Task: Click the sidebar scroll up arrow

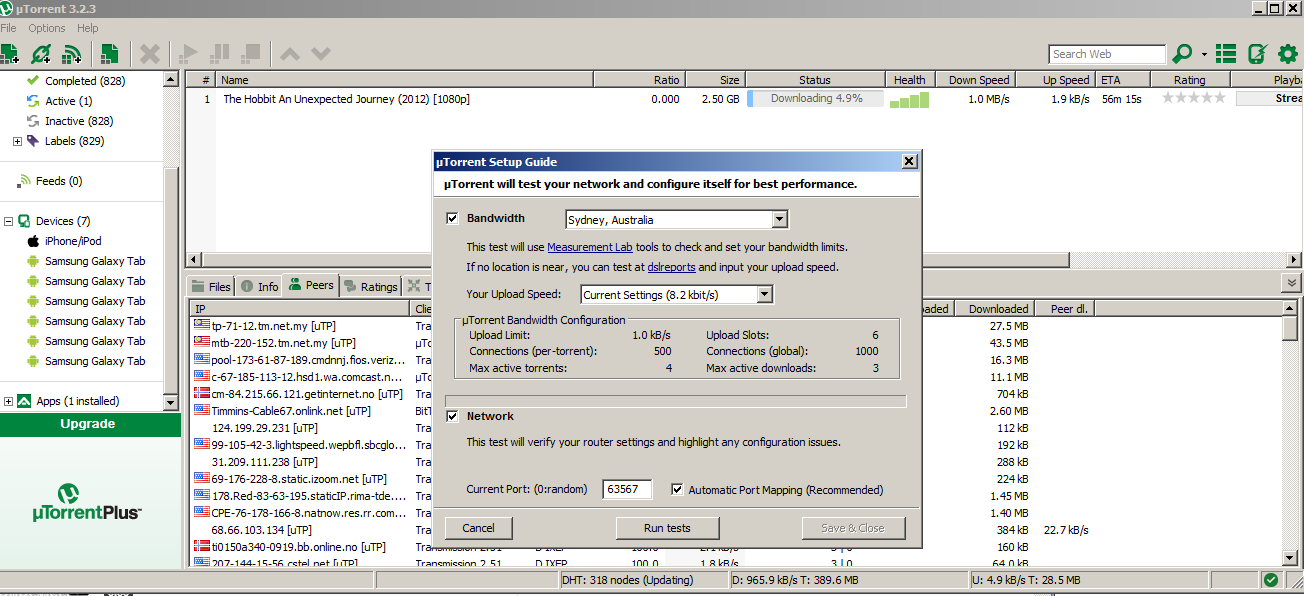Action: point(170,79)
